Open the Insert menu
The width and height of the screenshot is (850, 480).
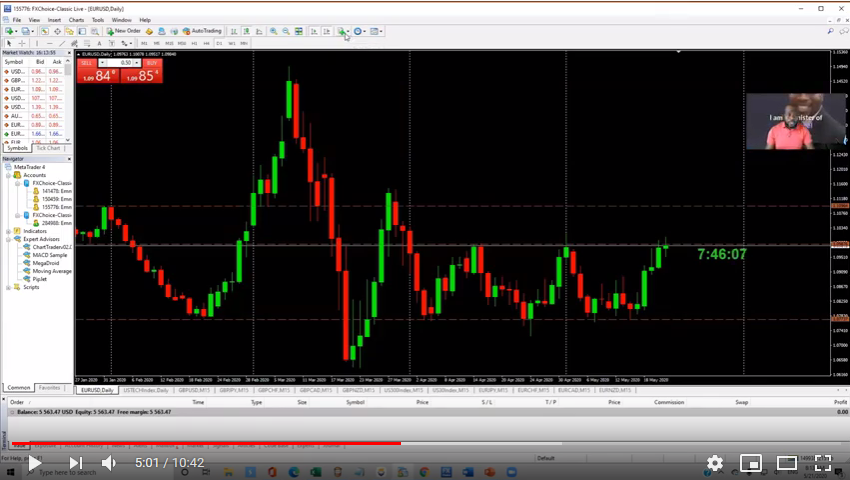(54, 20)
